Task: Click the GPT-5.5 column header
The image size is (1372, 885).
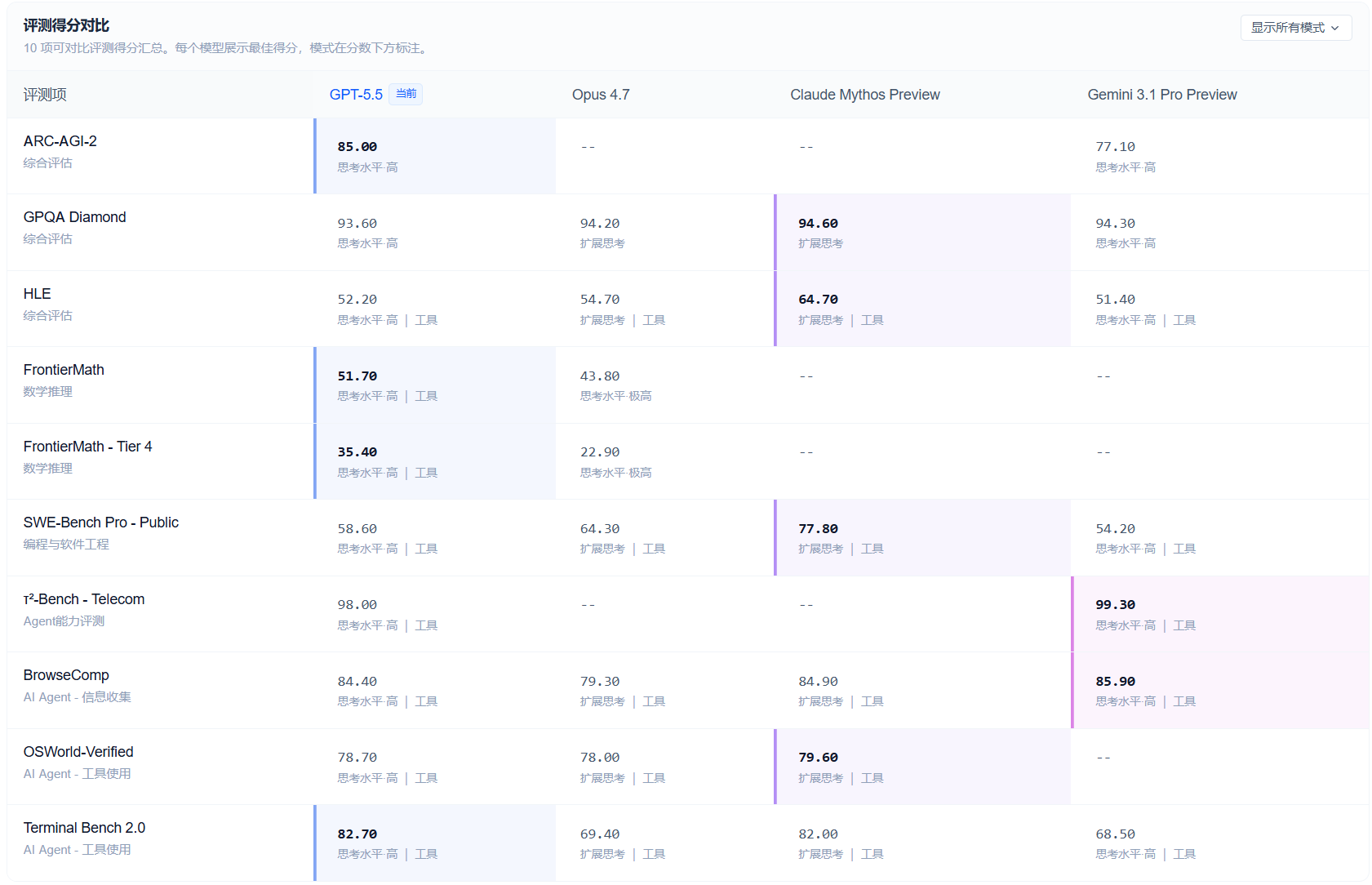Action: [356, 95]
